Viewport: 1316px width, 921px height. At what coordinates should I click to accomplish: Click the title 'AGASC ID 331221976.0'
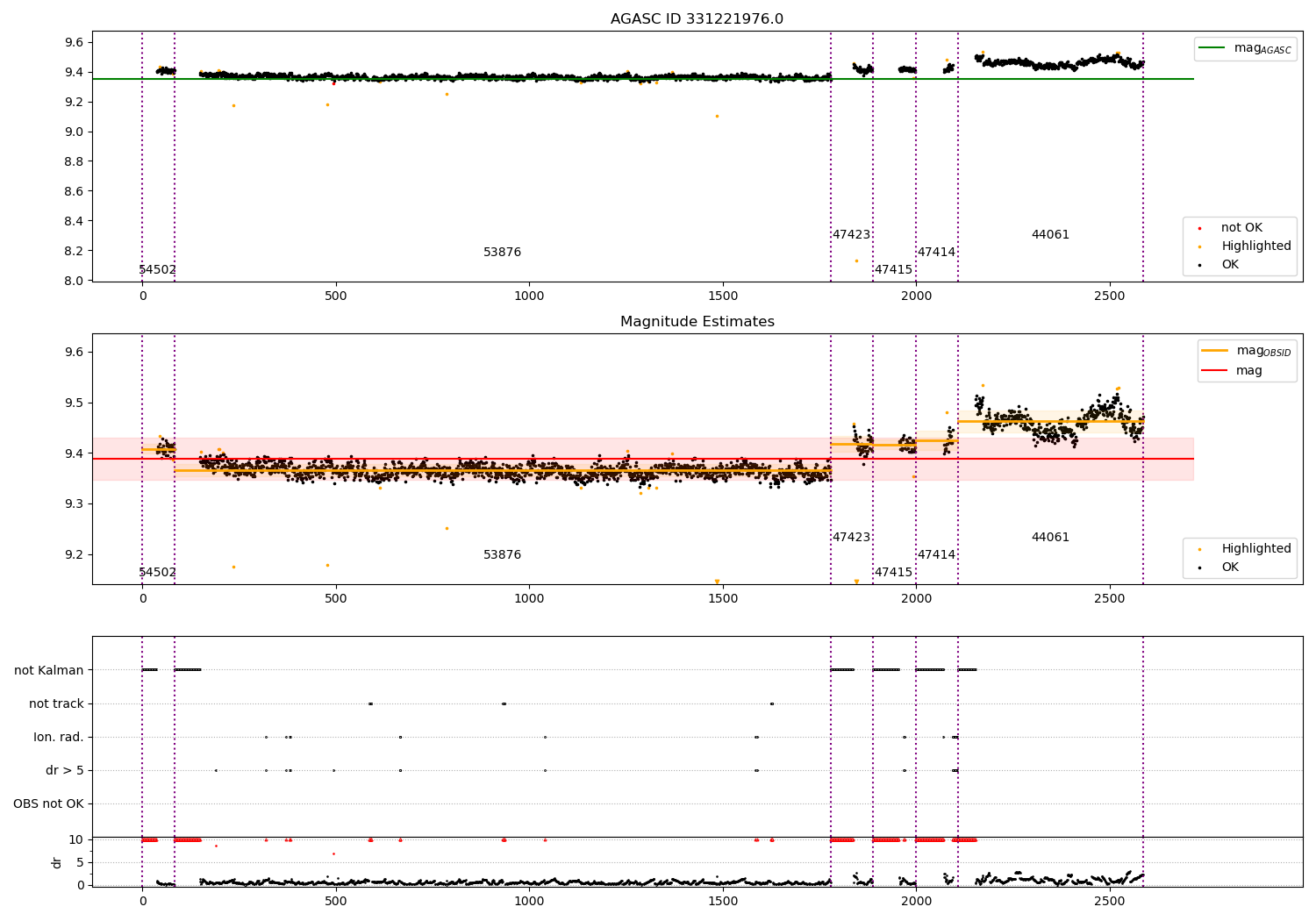[x=697, y=19]
